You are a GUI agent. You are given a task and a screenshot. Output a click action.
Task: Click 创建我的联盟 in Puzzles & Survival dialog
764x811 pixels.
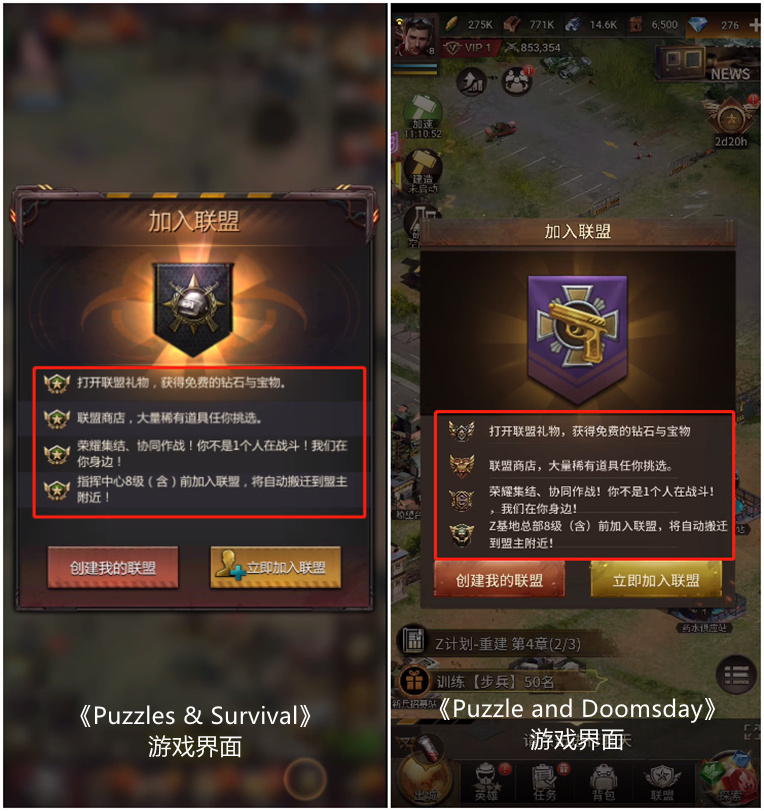(113, 567)
